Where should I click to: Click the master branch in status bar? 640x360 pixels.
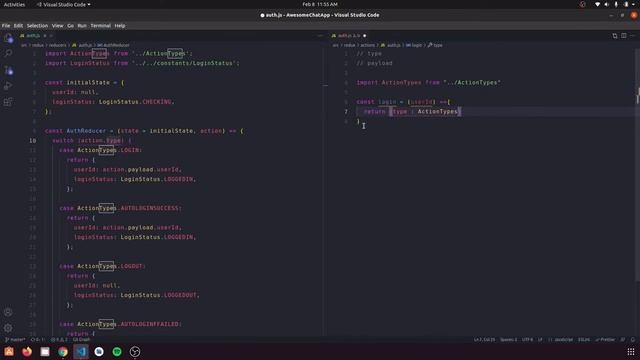click(x=15, y=340)
